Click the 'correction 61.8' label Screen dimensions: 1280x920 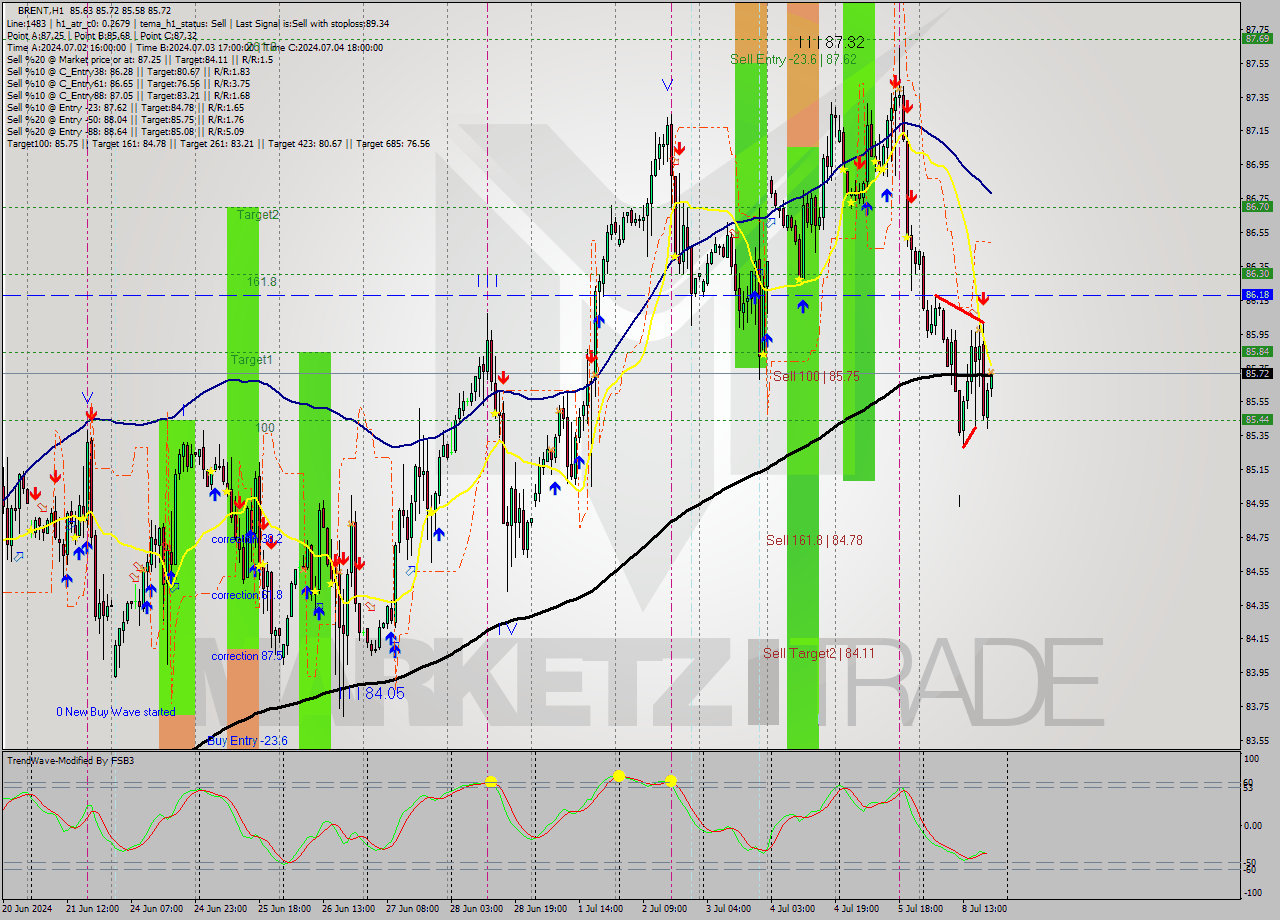(247, 595)
